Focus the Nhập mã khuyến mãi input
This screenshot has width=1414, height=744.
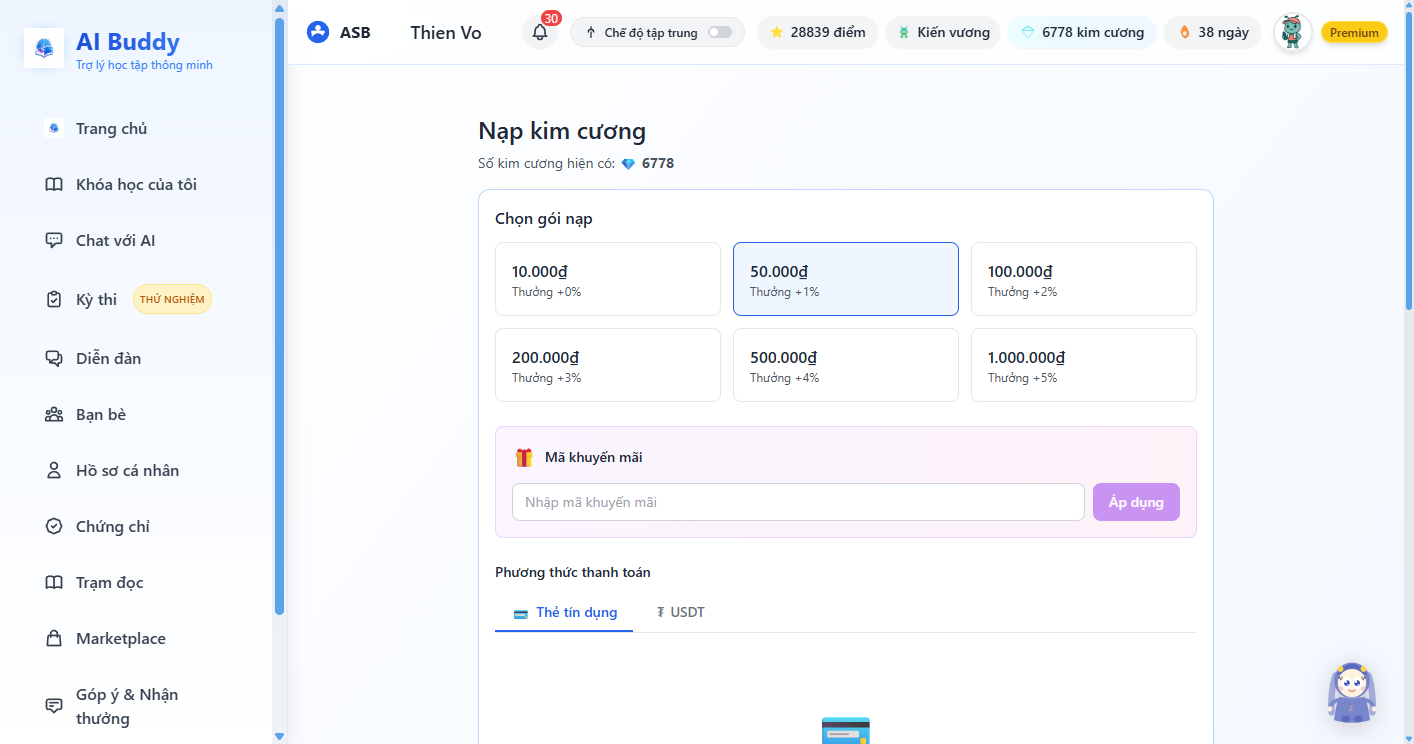(798, 502)
